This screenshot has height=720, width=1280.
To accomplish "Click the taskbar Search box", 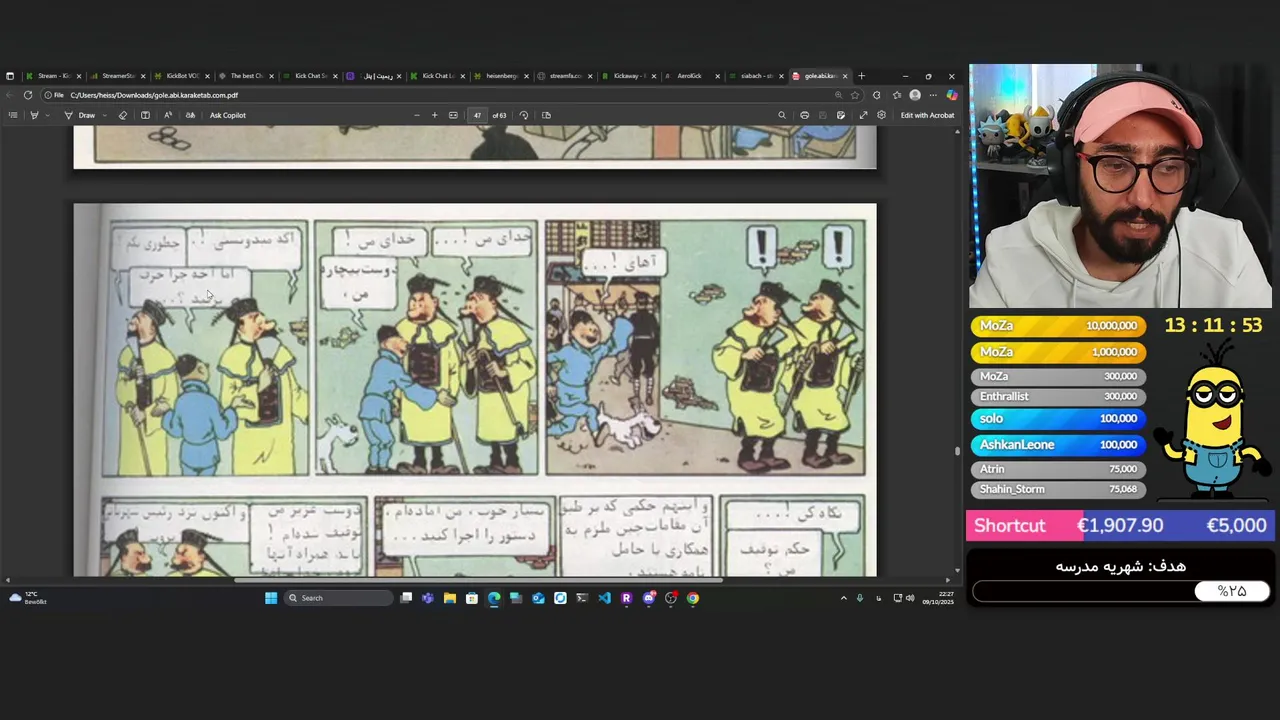I will 338,598.
